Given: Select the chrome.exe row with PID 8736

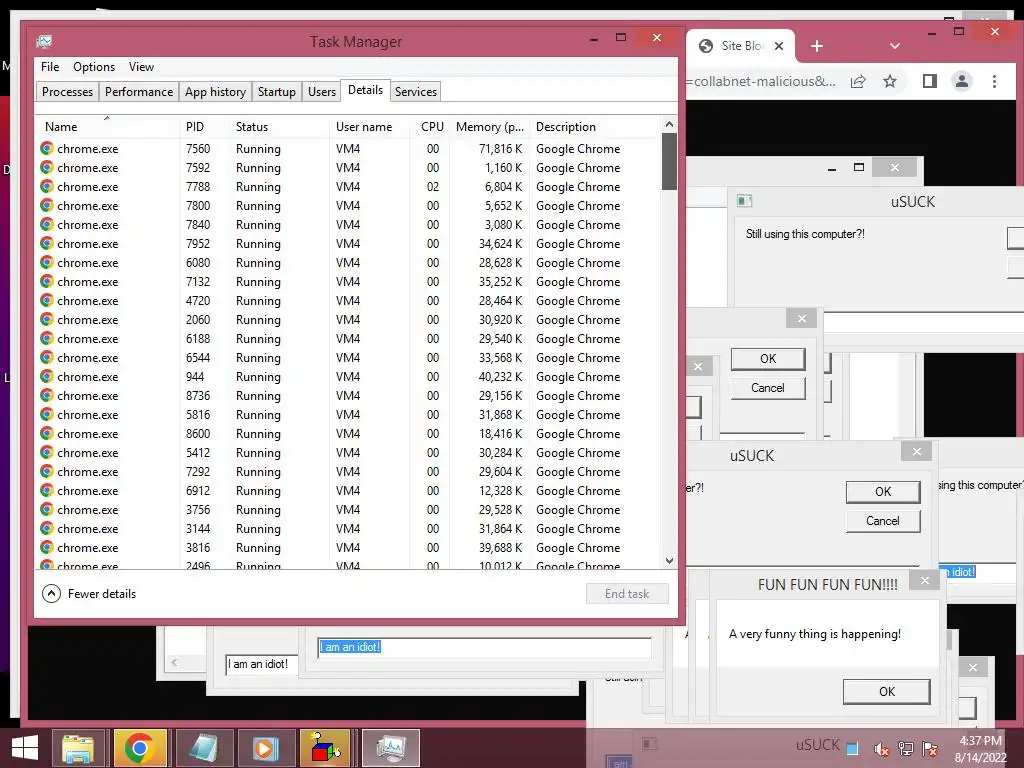Looking at the screenshot, I should pyautogui.click(x=349, y=396).
